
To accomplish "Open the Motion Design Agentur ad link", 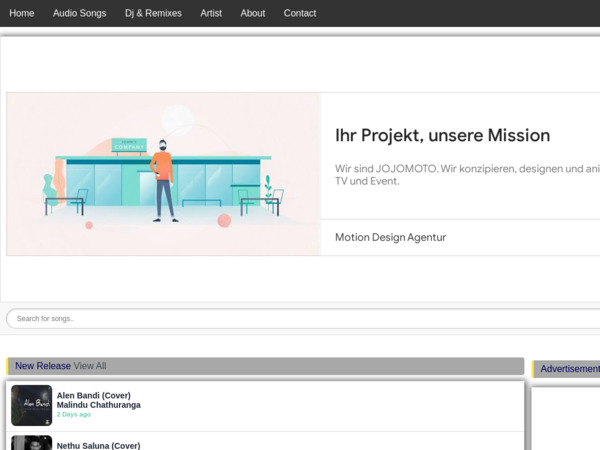I will [x=391, y=237].
